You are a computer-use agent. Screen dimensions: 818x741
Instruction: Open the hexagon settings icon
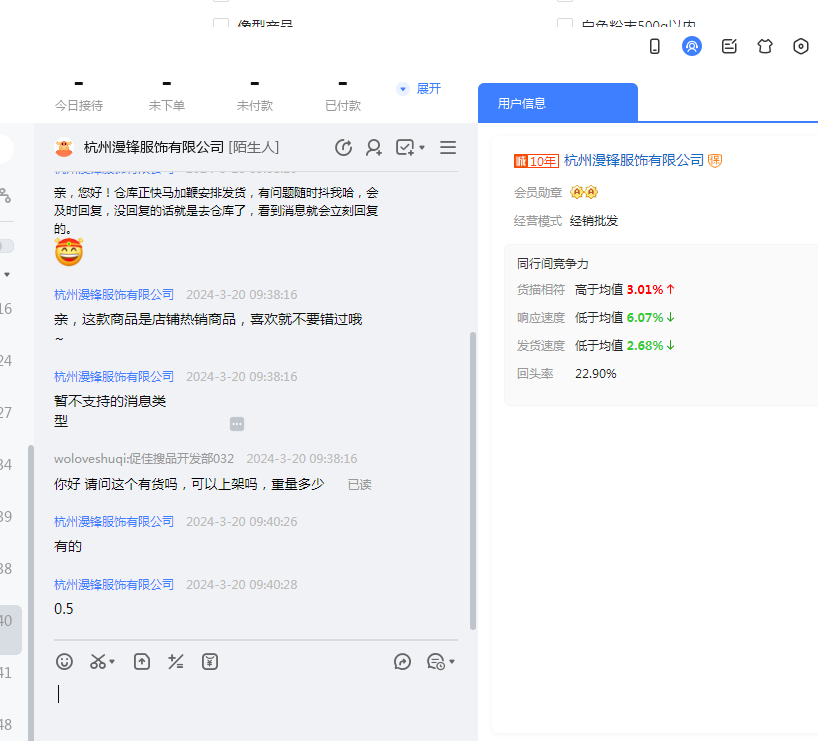pyautogui.click(x=801, y=46)
